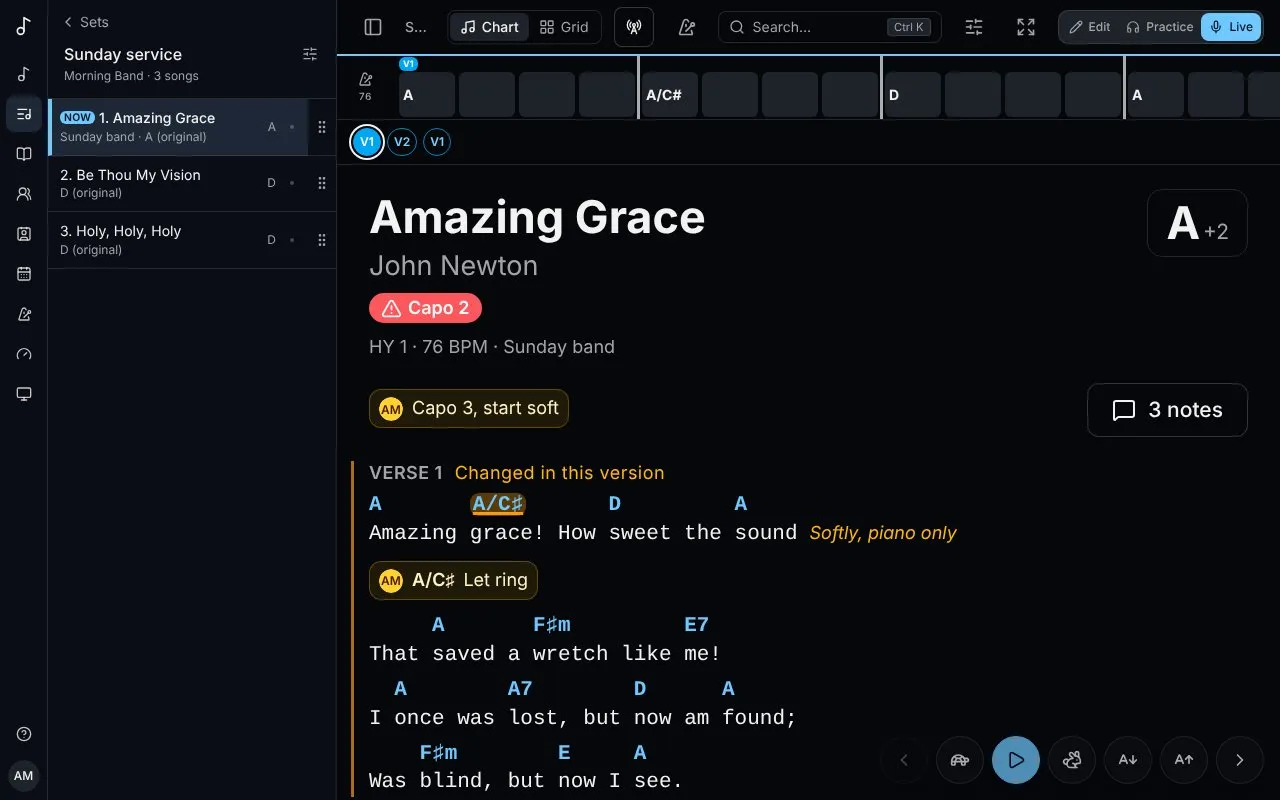Viewport: 1280px width, 800px height.
Task: Open help from the question mark icon
Action: [x=24, y=734]
